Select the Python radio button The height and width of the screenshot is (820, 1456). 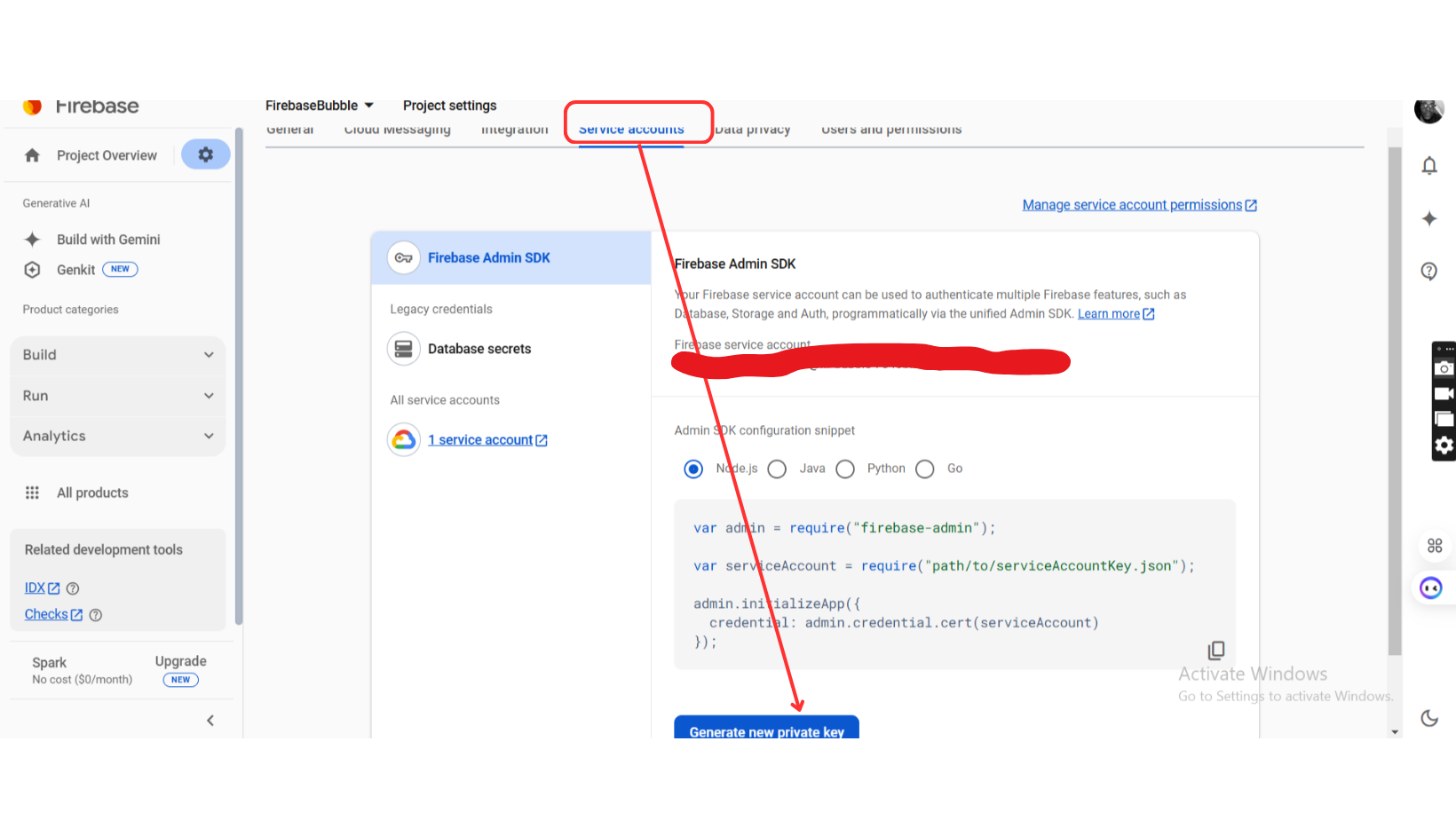[845, 469]
